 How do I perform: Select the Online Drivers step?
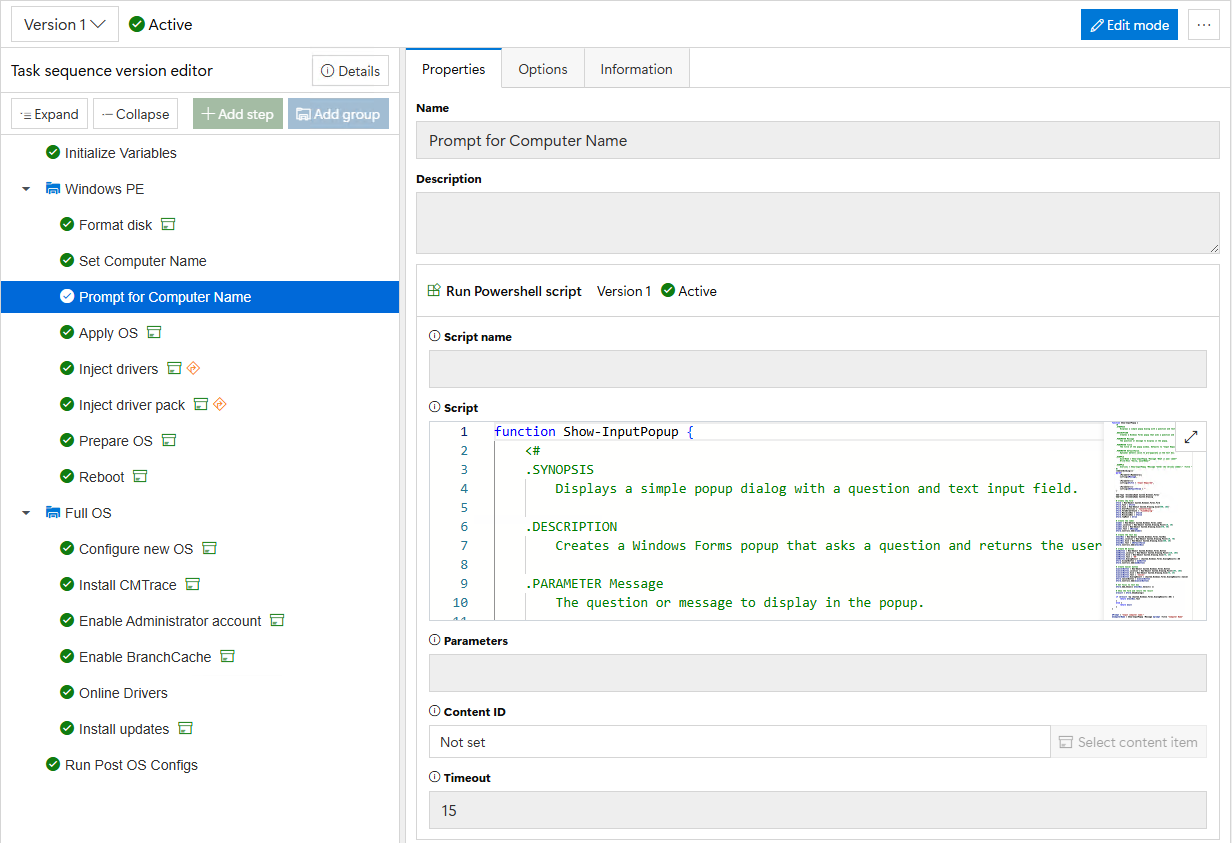click(x=200, y=693)
